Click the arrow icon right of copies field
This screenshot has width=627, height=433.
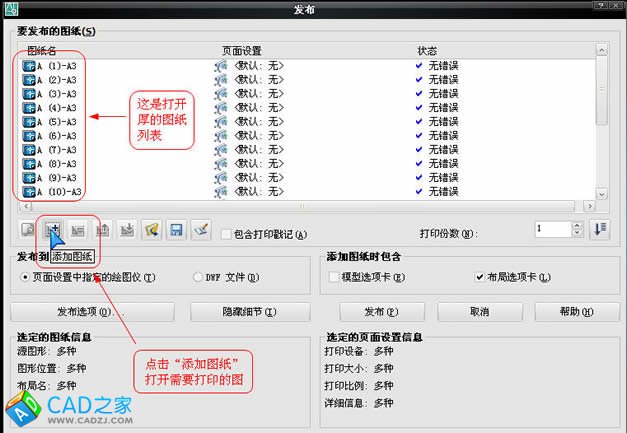click(x=600, y=229)
